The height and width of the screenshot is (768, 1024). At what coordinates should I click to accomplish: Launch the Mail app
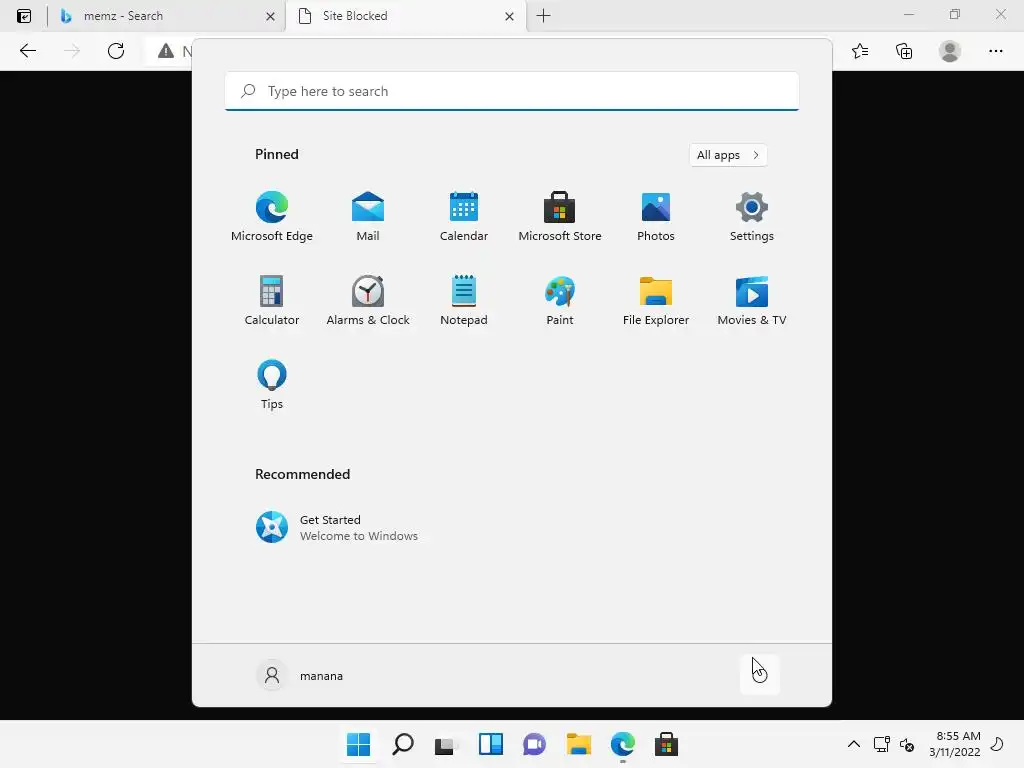click(x=368, y=216)
